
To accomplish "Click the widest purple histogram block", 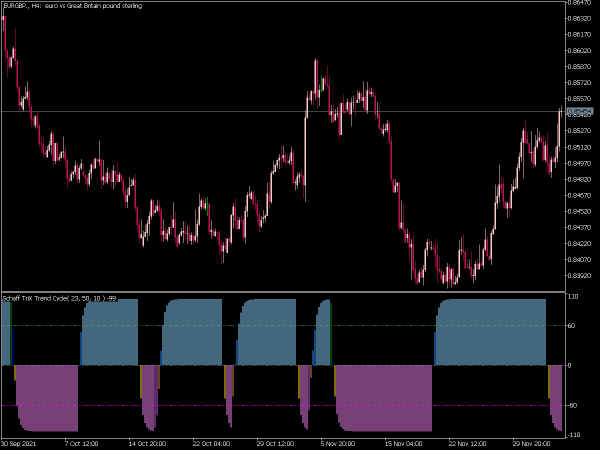I will [383, 398].
